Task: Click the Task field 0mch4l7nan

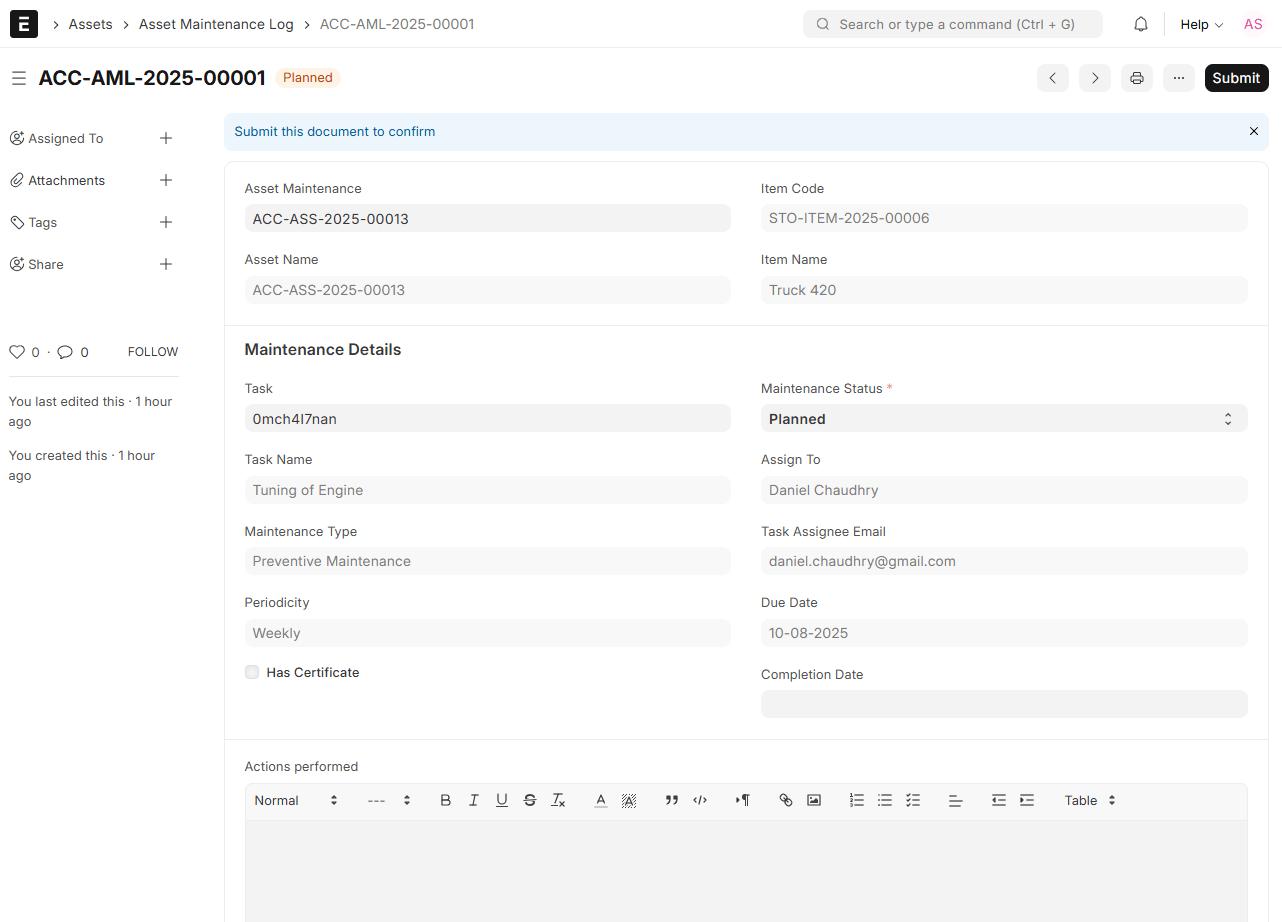Action: 487,419
